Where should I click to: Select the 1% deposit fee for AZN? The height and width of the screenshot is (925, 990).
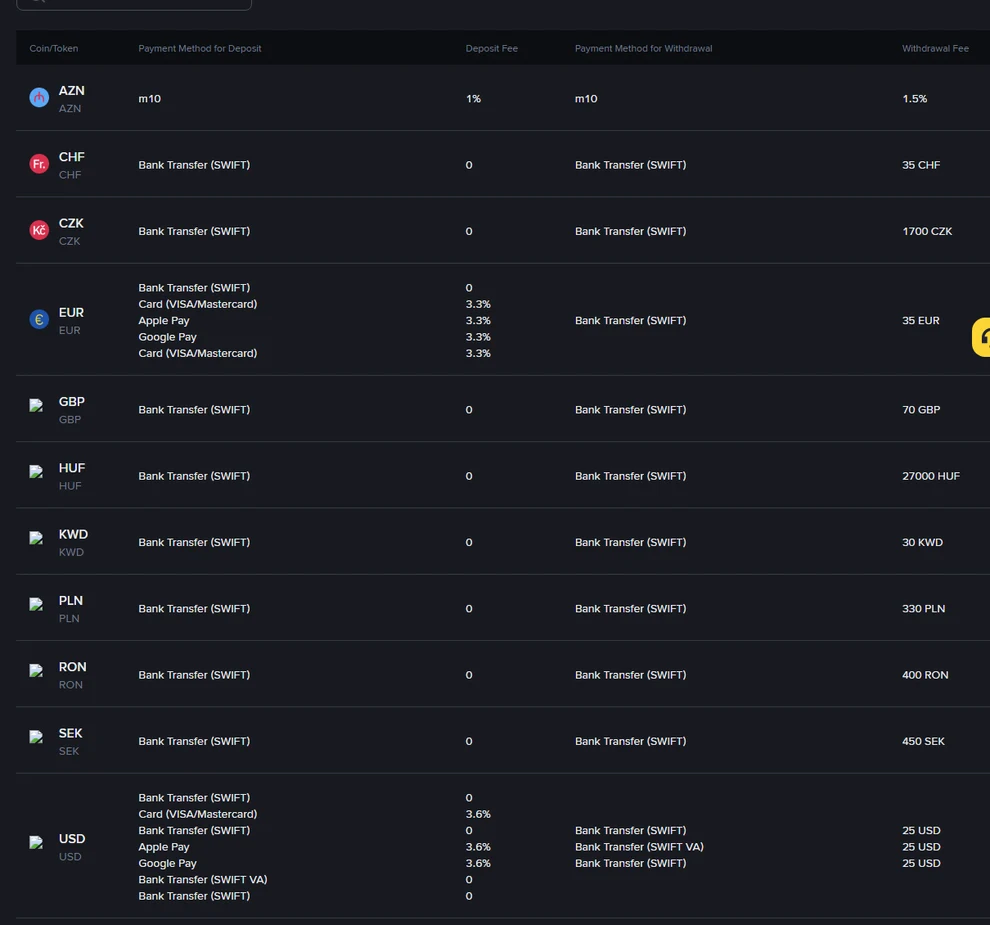click(x=473, y=98)
